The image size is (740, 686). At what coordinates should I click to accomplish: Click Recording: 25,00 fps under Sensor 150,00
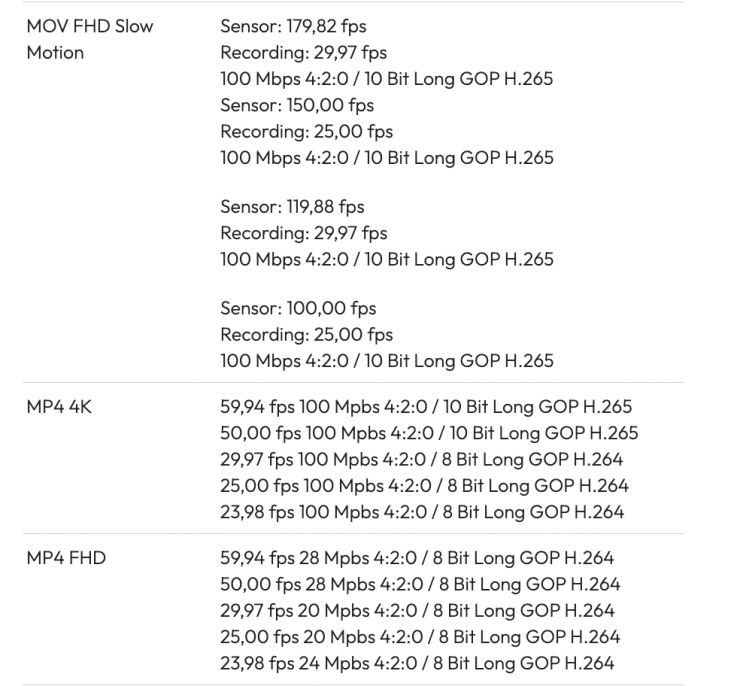pos(306,131)
